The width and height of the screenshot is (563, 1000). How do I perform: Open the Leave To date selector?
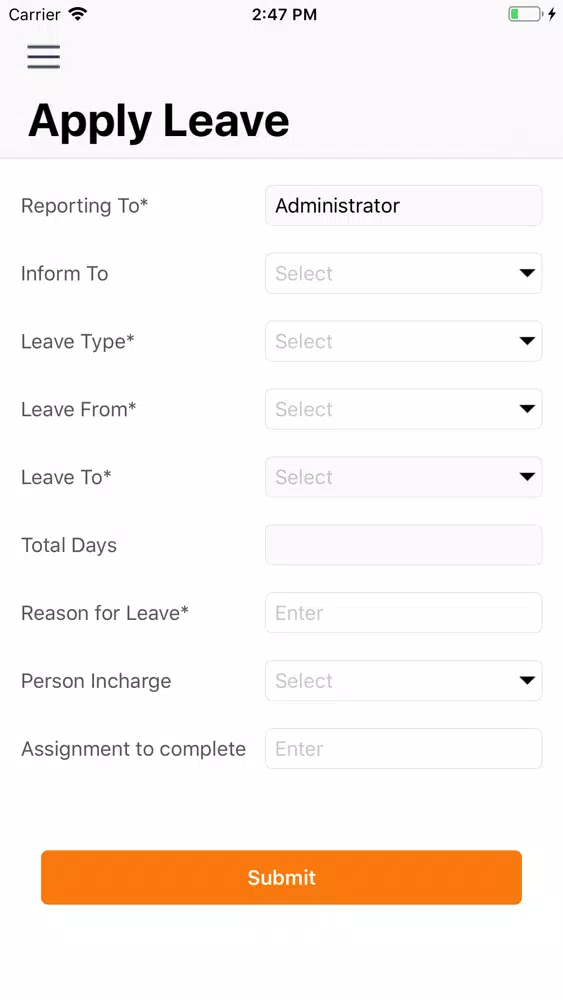404,477
